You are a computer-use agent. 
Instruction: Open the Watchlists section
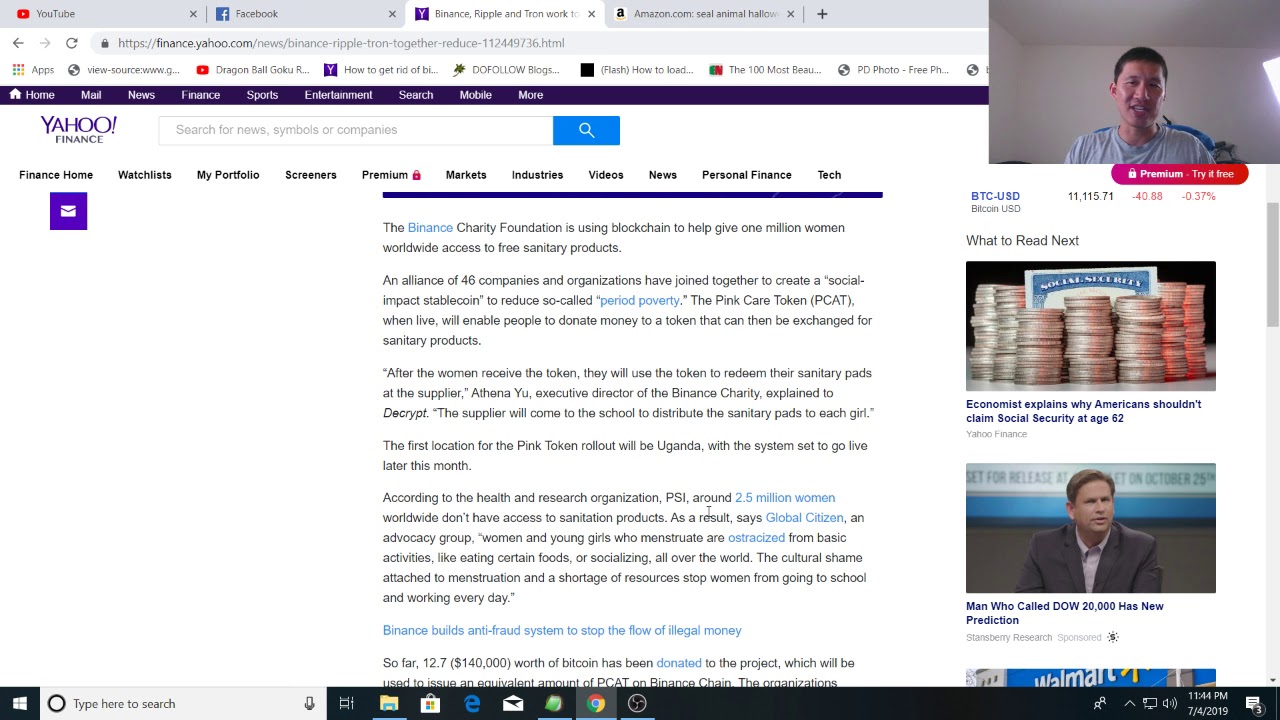coord(145,175)
